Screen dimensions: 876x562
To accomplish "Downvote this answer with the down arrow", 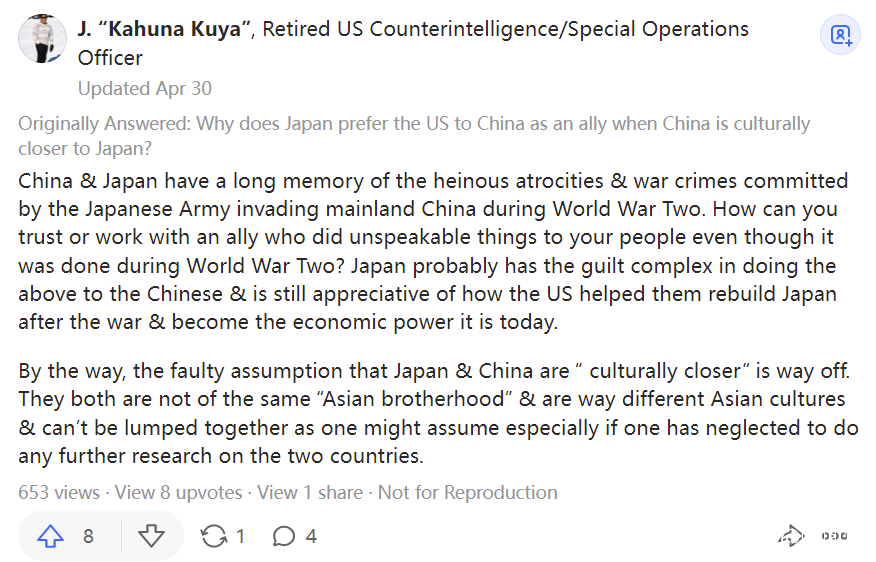I will click(151, 537).
